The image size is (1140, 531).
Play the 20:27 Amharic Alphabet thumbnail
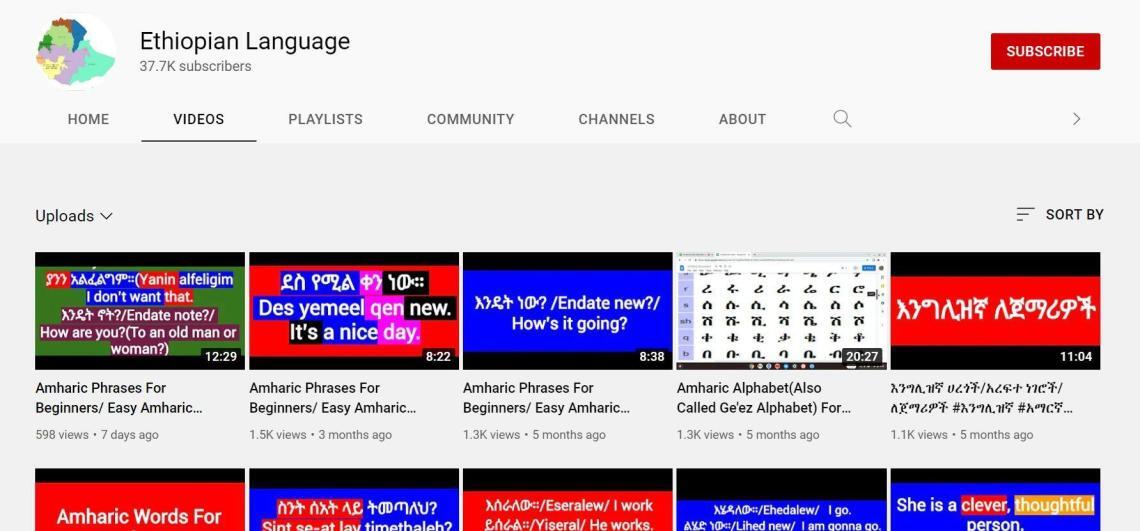(x=782, y=311)
